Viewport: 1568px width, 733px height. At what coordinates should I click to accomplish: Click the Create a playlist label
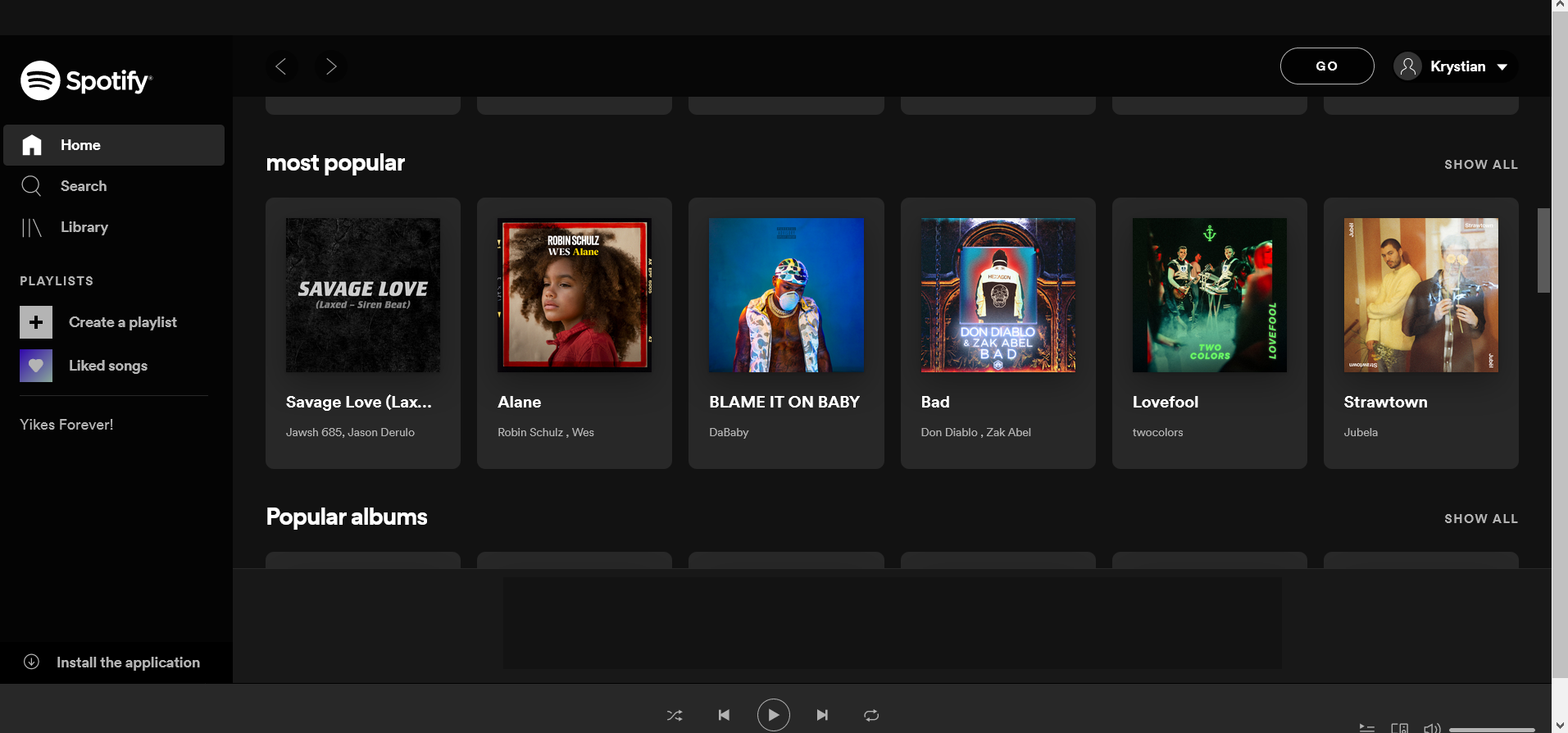(x=123, y=322)
